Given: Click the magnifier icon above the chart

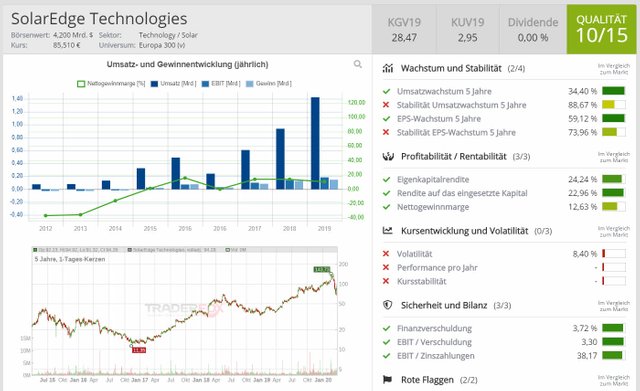Looking at the screenshot, I should [x=358, y=64].
